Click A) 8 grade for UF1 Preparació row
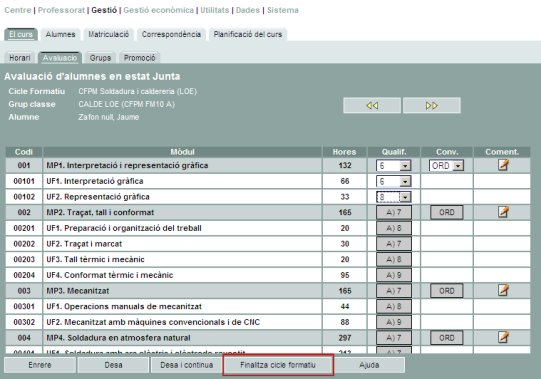The image size is (541, 379). pyautogui.click(x=394, y=228)
